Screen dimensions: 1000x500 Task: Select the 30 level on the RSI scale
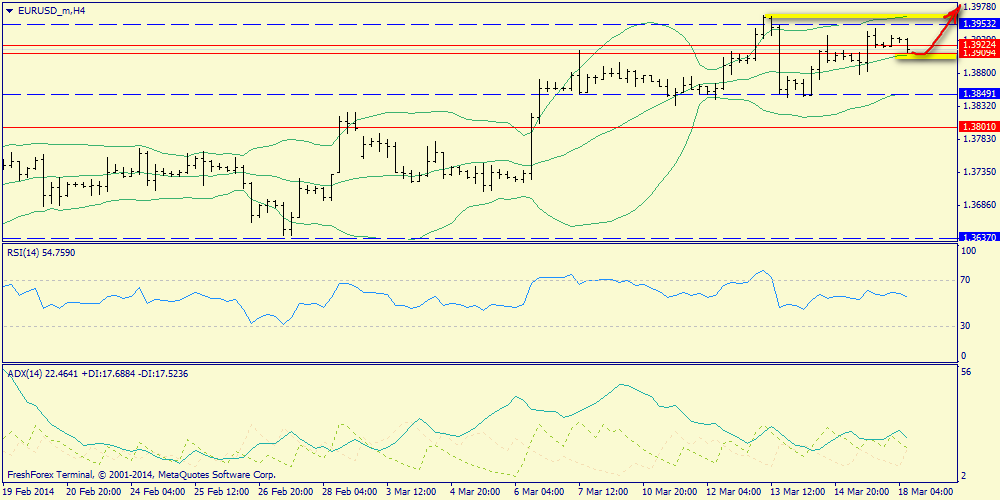(966, 326)
